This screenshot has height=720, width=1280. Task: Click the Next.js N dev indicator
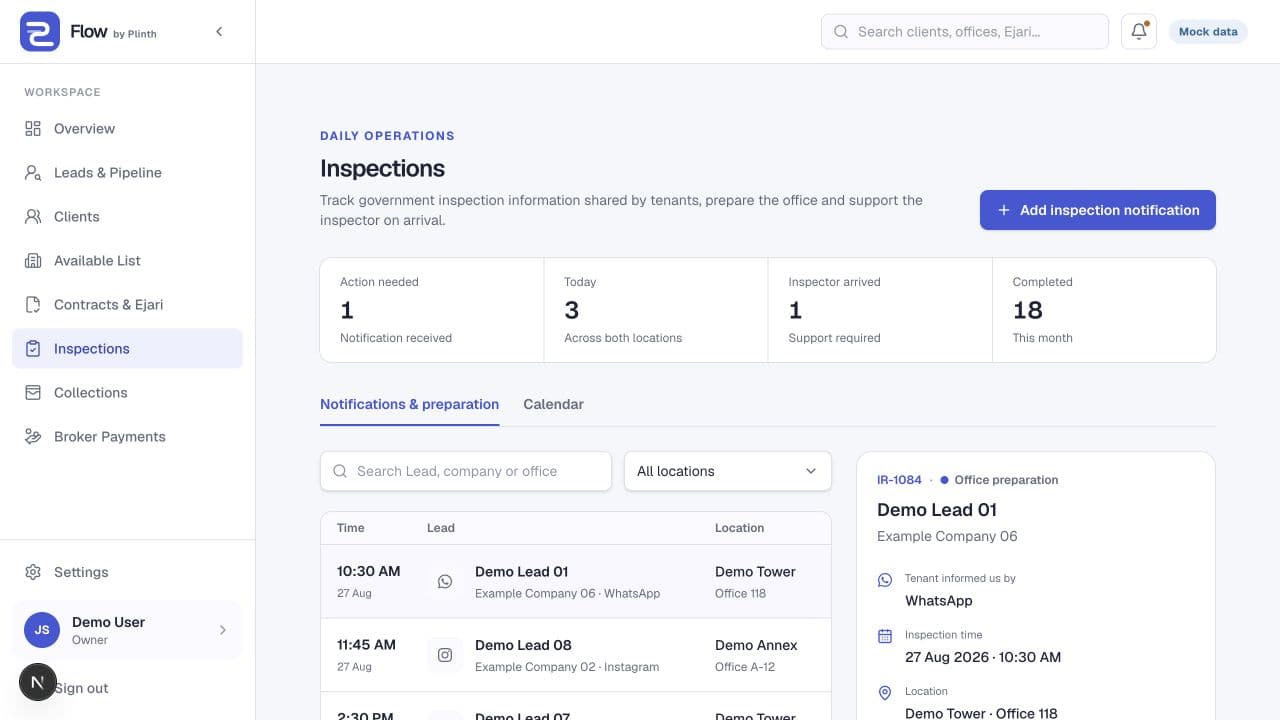pos(38,682)
